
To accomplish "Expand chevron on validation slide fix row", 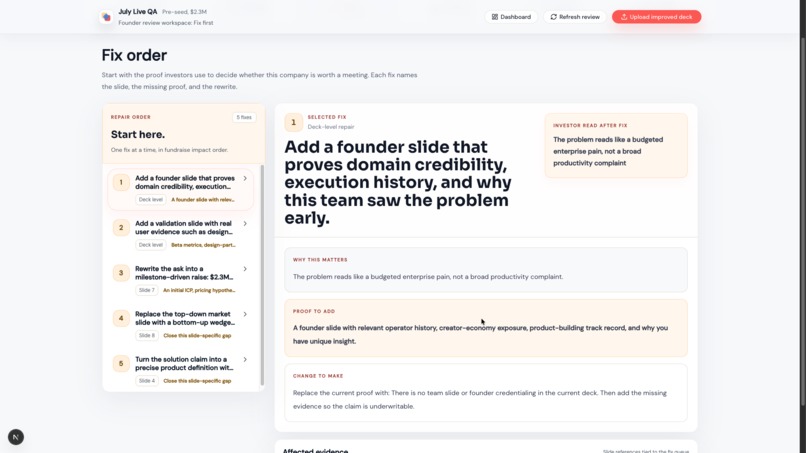I will (x=245, y=224).
